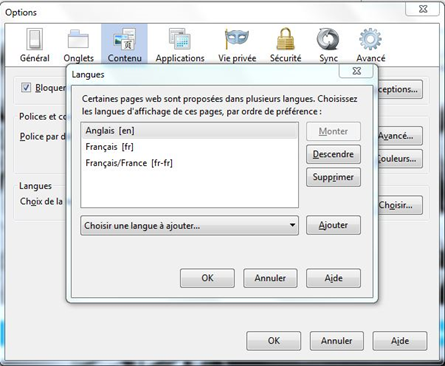The width and height of the screenshot is (445, 366).
Task: Click Annuler in the Options window
Action: [337, 341]
